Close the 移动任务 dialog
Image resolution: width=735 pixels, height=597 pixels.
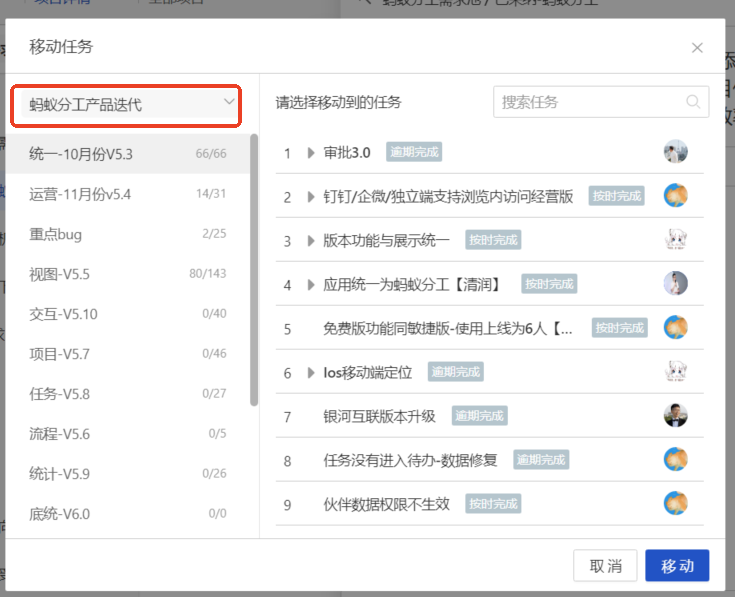click(x=697, y=48)
